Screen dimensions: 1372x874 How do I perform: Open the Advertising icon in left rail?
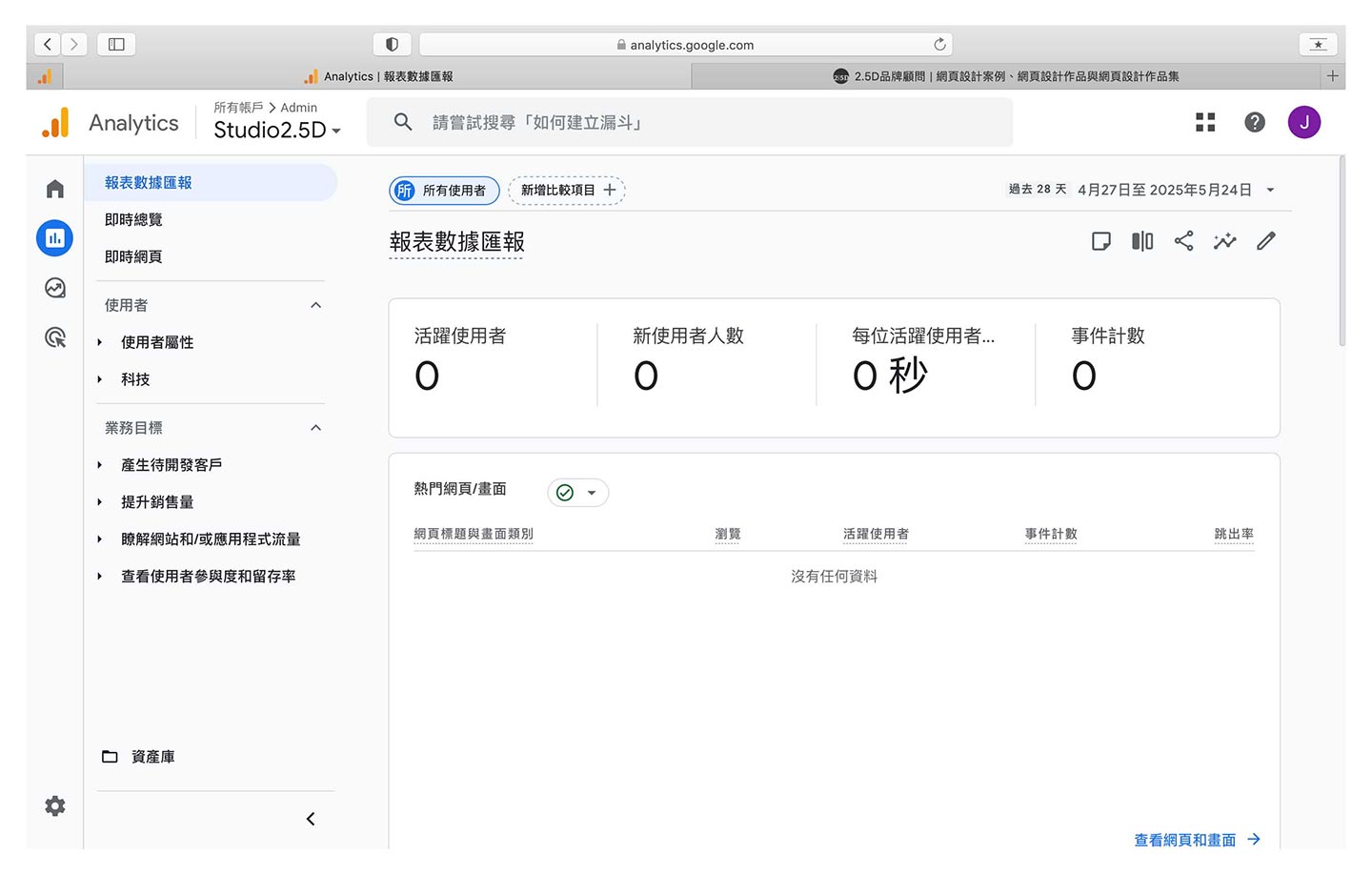pos(55,337)
